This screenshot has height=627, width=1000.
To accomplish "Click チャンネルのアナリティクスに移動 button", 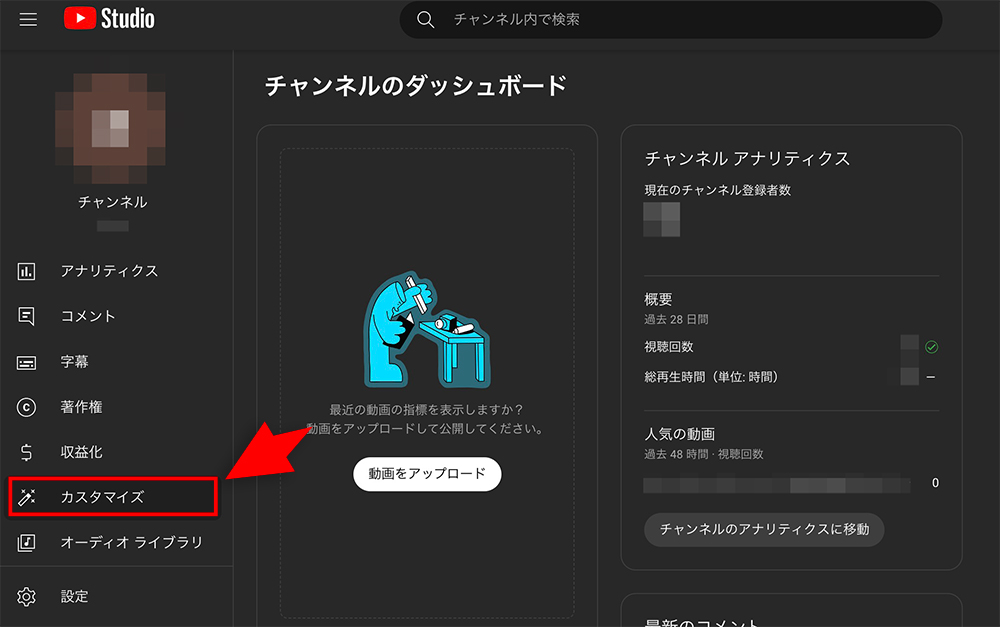I will 764,529.
